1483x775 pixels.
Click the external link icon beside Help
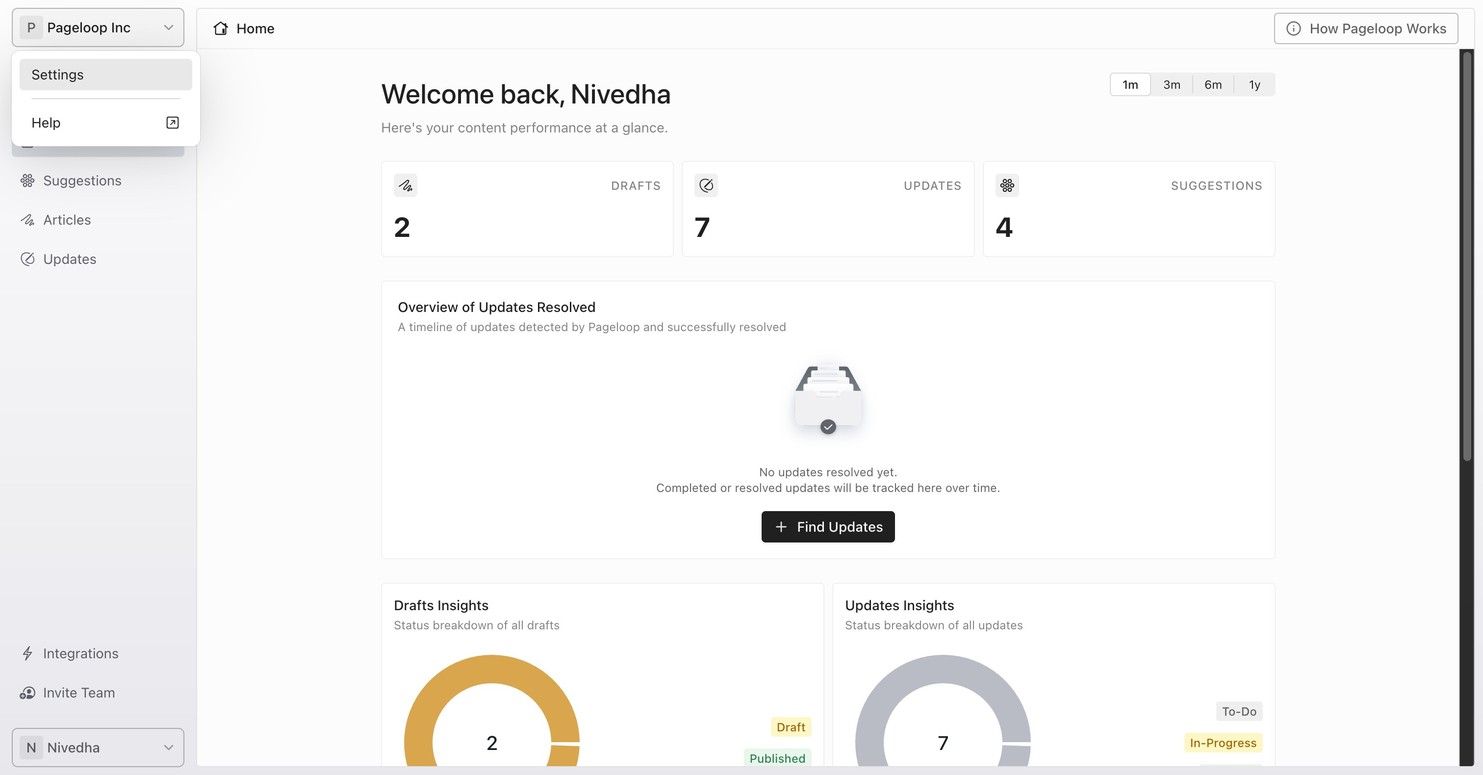(172, 123)
